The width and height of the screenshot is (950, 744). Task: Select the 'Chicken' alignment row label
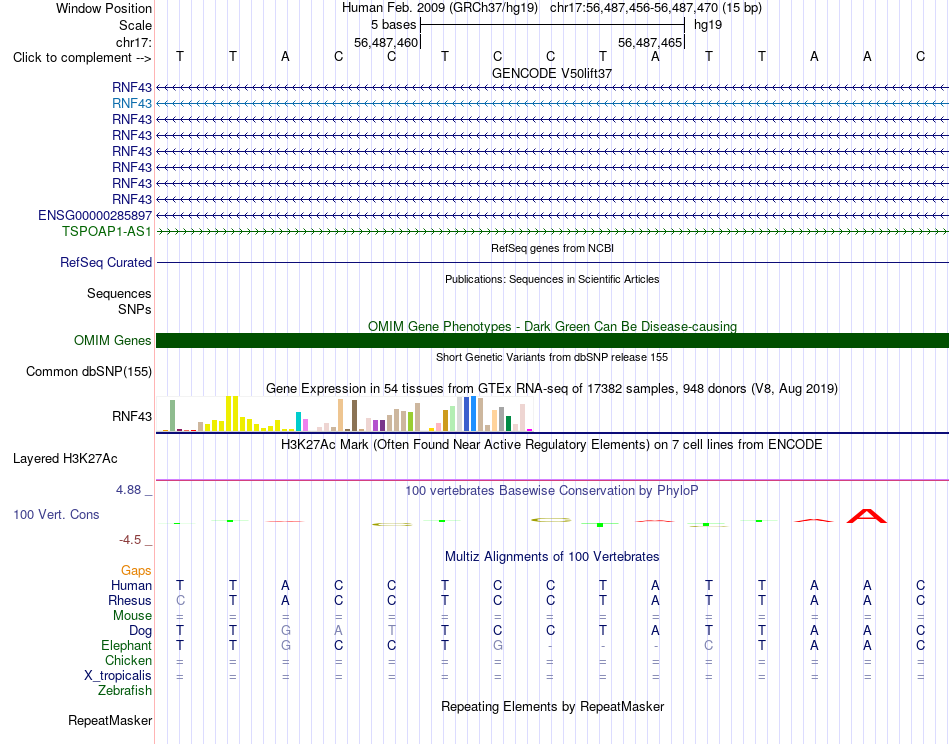[128, 660]
